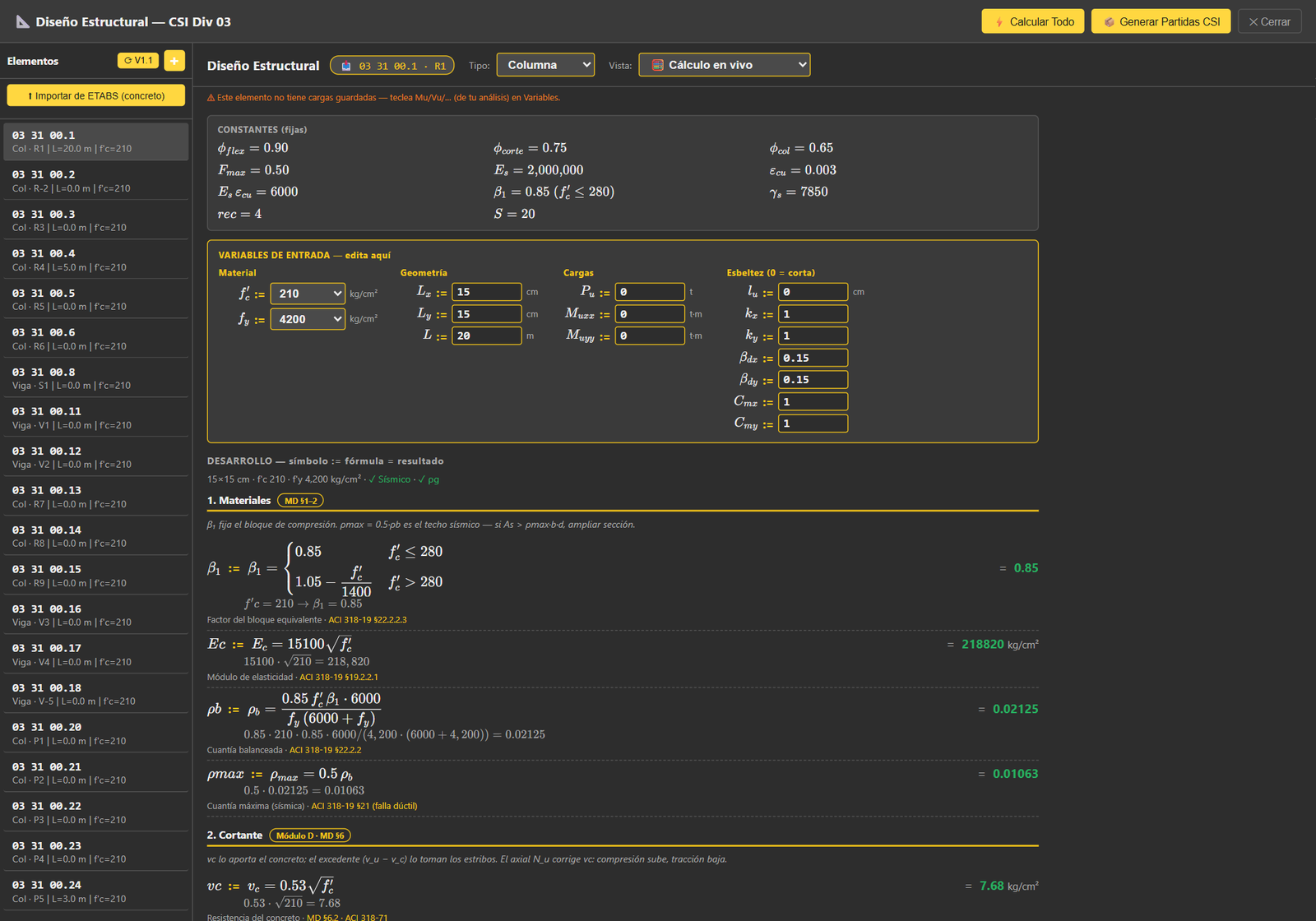Select element 03 31 00.6 Col R6
Image resolution: width=1316 pixels, height=921 pixels.
(x=96, y=339)
